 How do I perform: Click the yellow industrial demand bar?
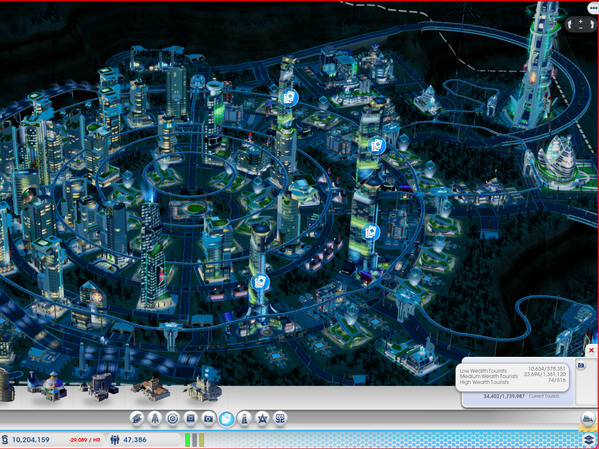[201, 440]
